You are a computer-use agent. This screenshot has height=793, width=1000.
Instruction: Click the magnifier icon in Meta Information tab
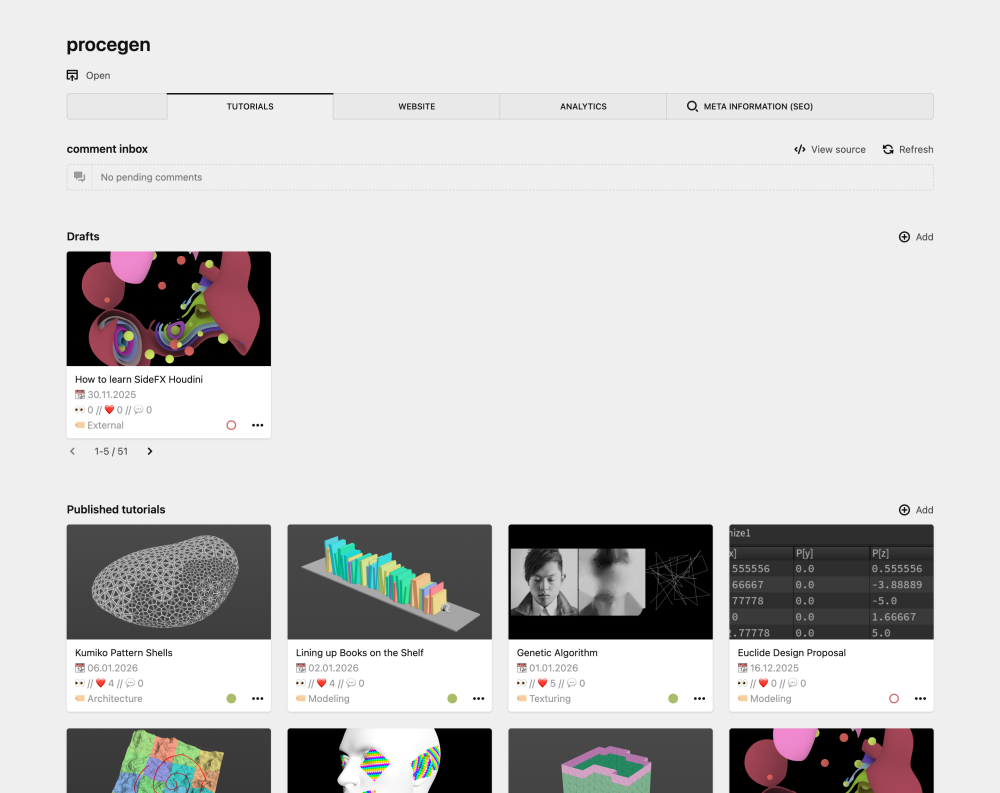coord(692,106)
